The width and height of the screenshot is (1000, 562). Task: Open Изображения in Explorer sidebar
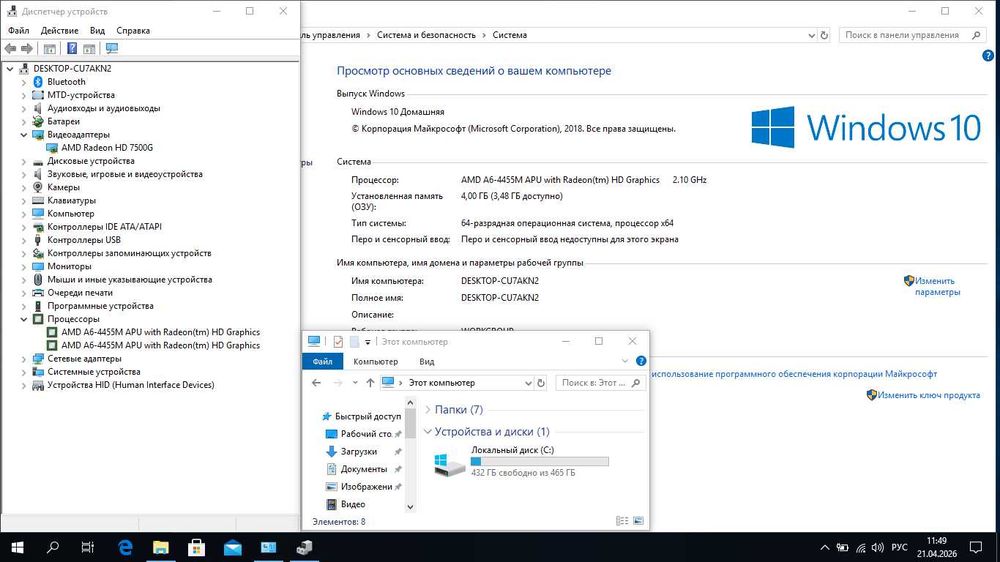coord(366,486)
